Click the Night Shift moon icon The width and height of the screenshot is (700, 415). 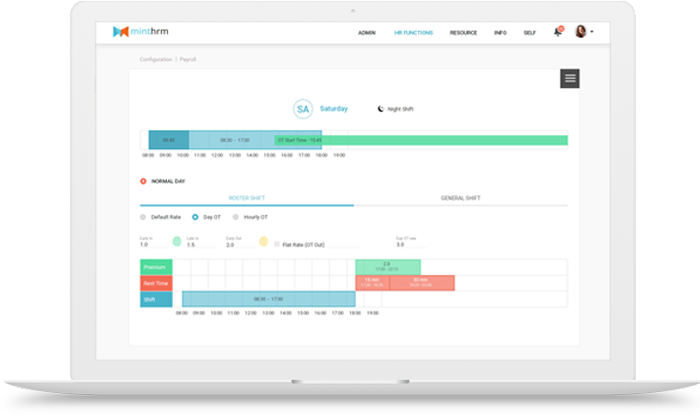(380, 109)
